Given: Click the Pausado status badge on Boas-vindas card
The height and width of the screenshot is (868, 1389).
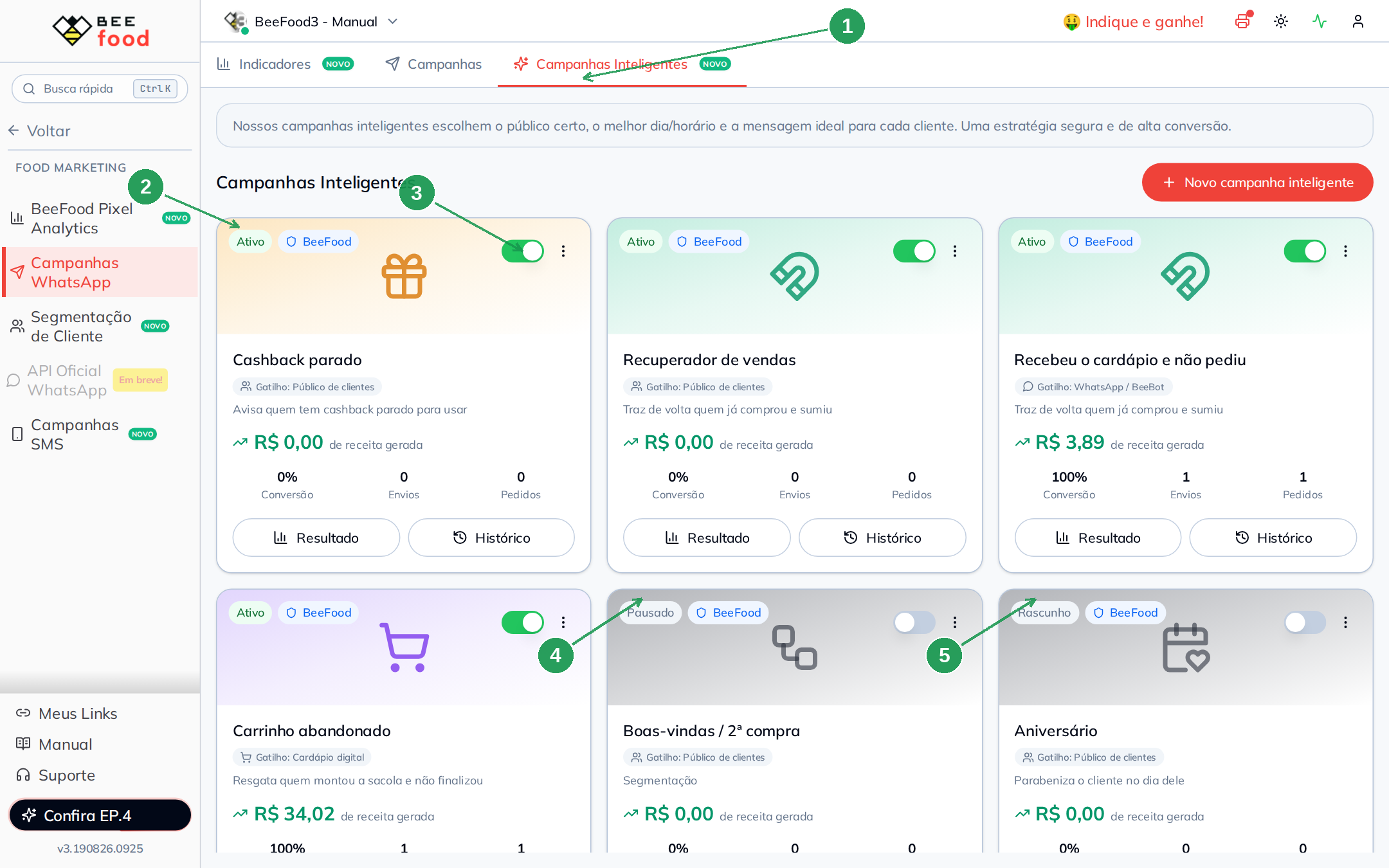Looking at the screenshot, I should pos(650,613).
